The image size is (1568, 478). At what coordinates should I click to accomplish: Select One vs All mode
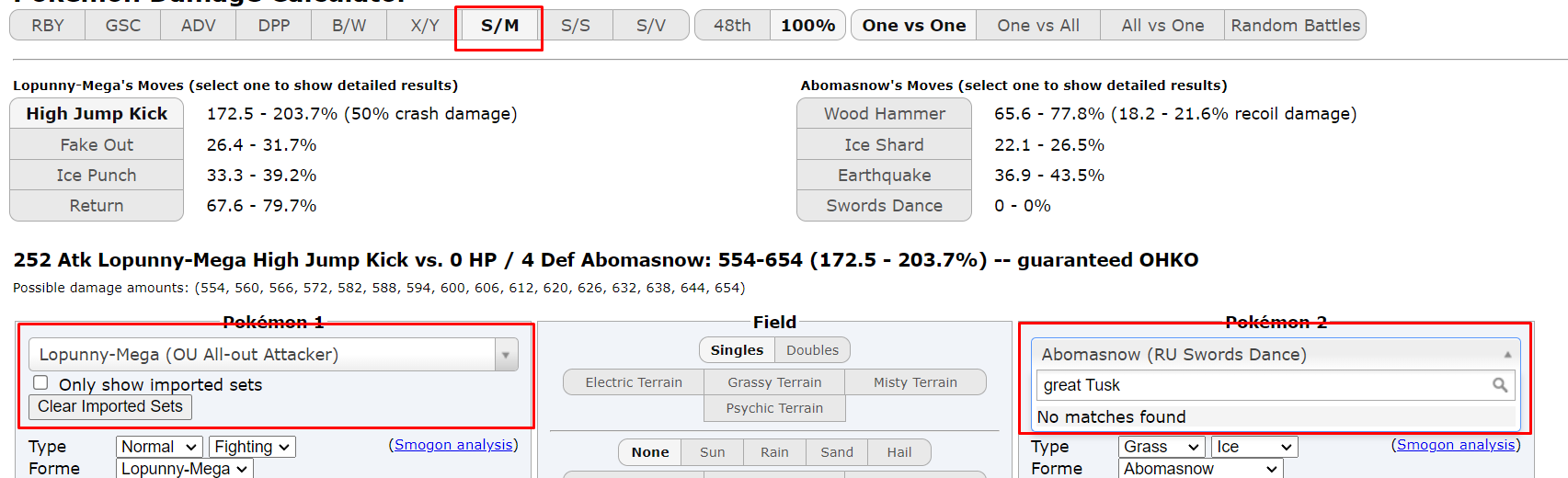(x=1038, y=26)
